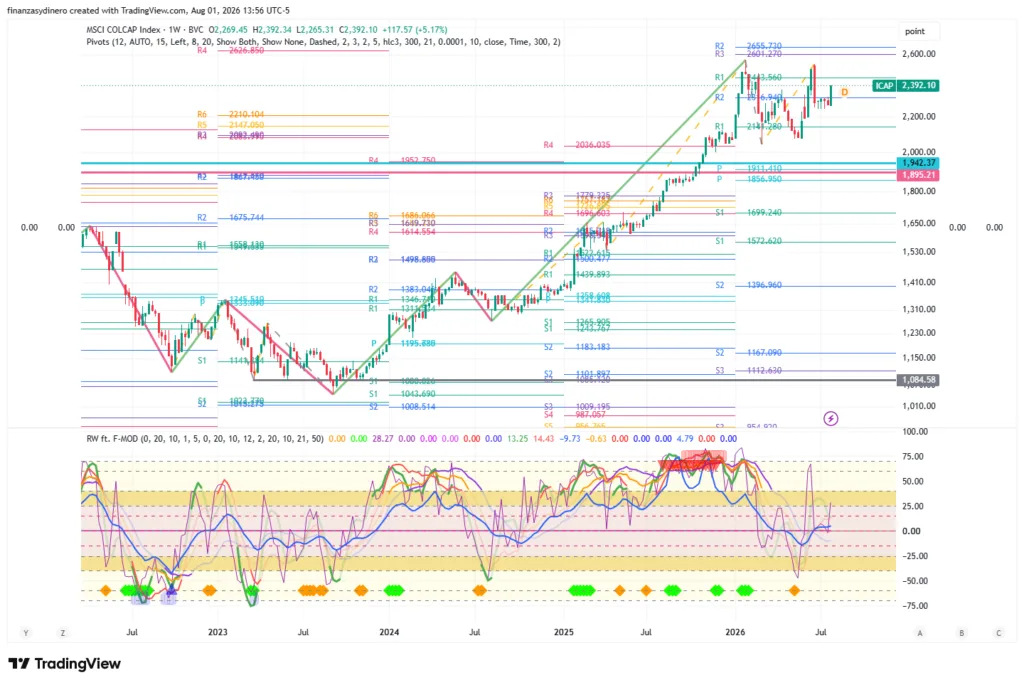This screenshot has height=685, width=1024.
Task: Click the orange D marker beside the last candle
Action: [x=844, y=92]
